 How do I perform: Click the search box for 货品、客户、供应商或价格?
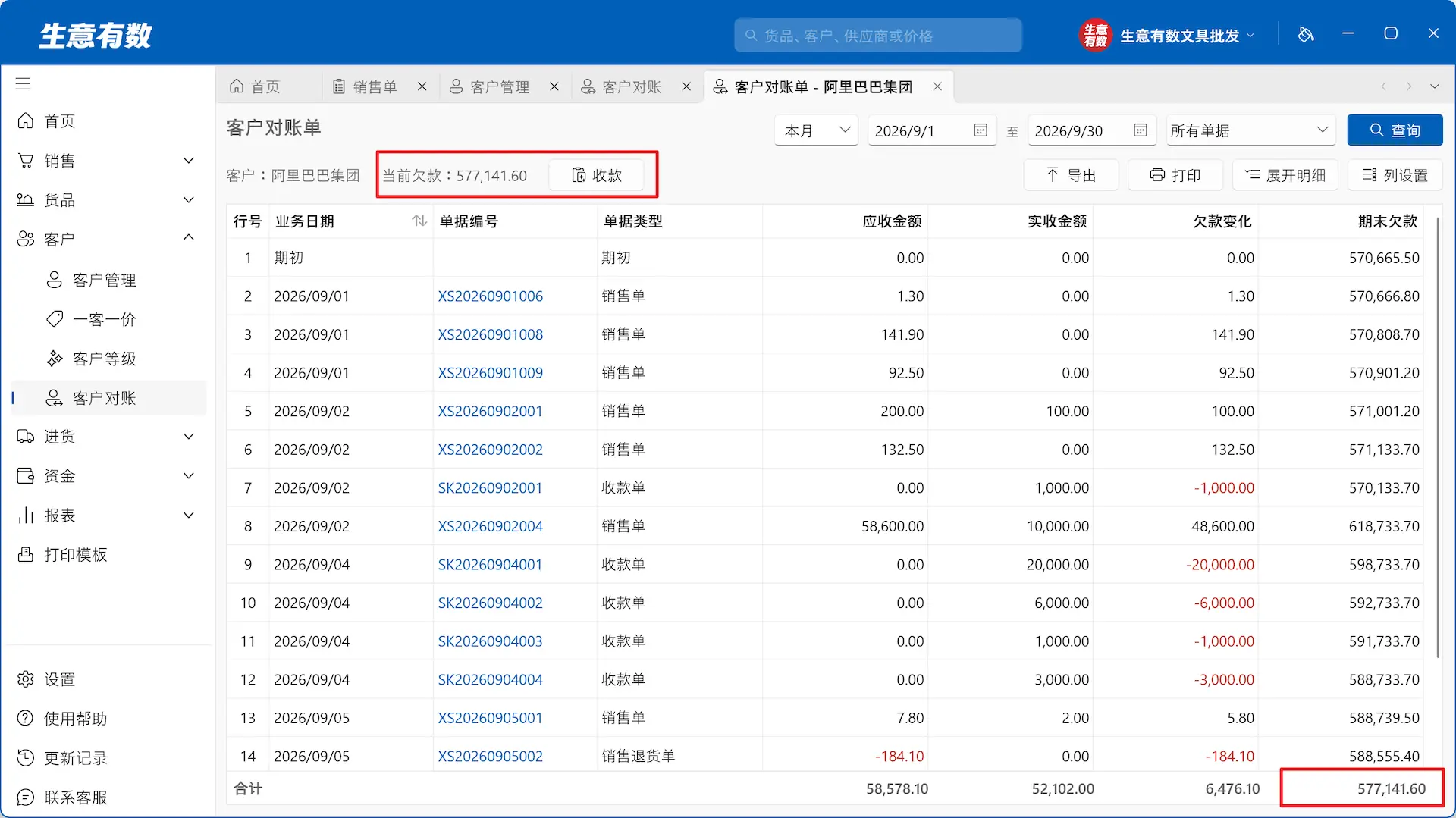point(877,35)
